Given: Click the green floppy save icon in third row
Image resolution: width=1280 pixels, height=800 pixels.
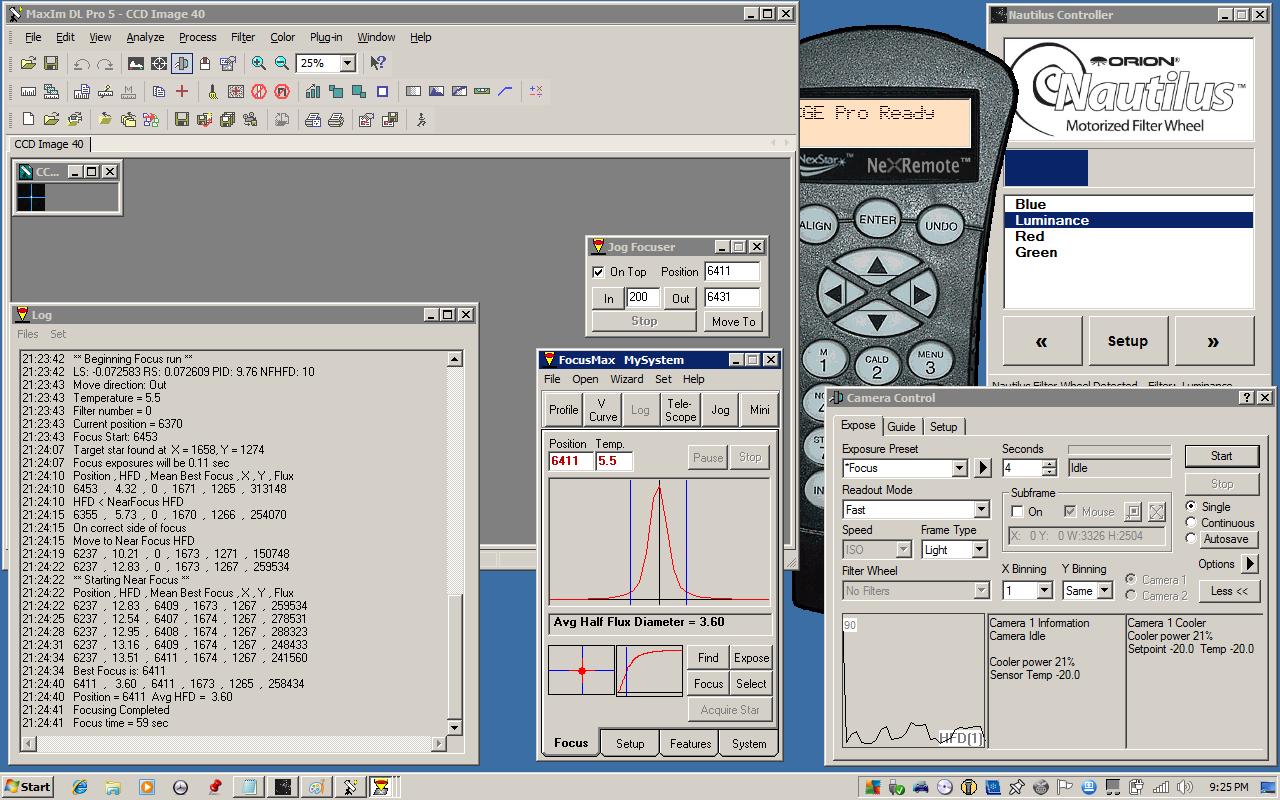Looking at the screenshot, I should [181, 119].
